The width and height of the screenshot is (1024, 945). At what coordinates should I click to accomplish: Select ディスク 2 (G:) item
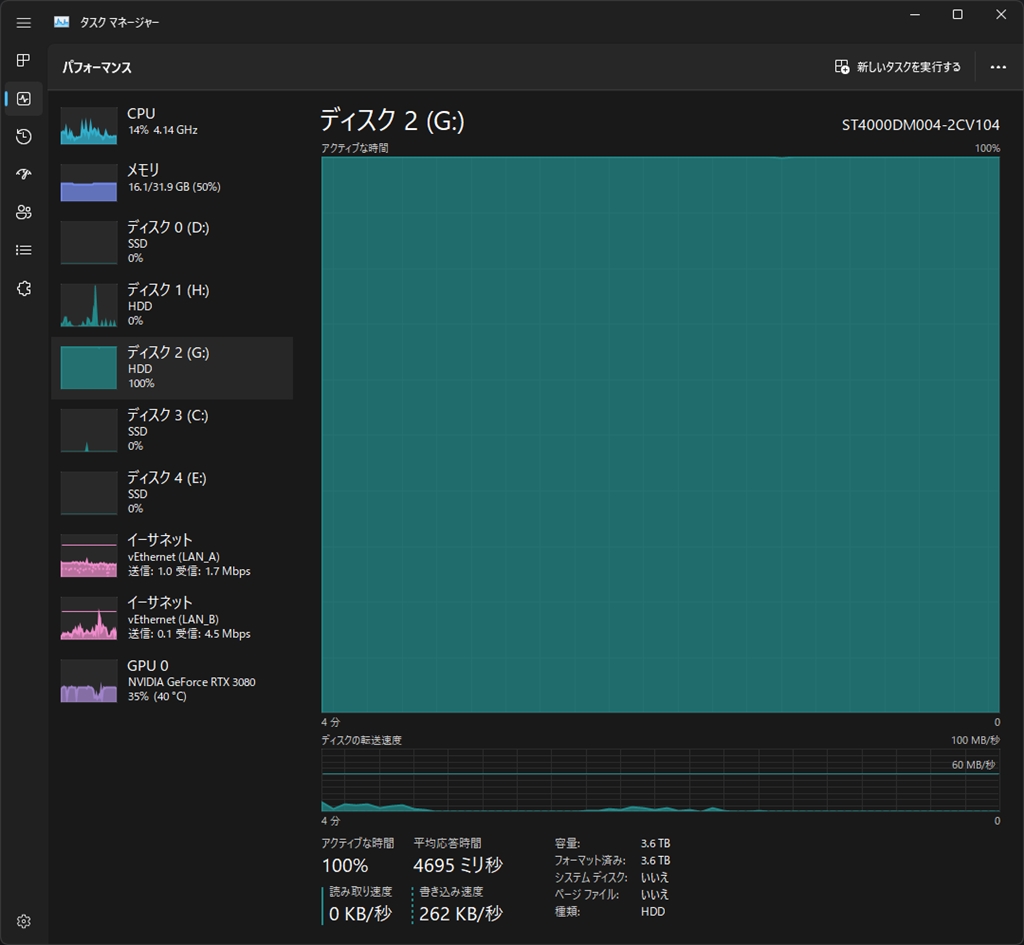point(172,368)
